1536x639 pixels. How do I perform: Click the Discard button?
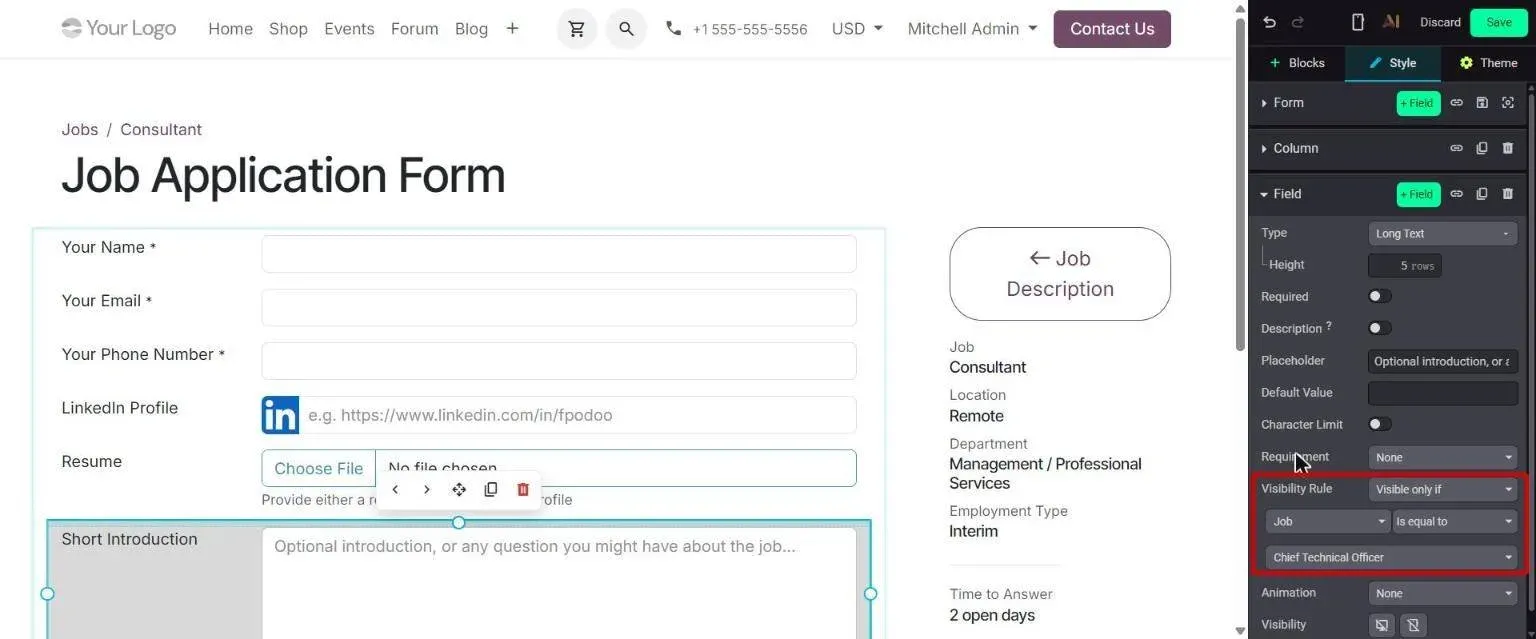coord(1440,22)
